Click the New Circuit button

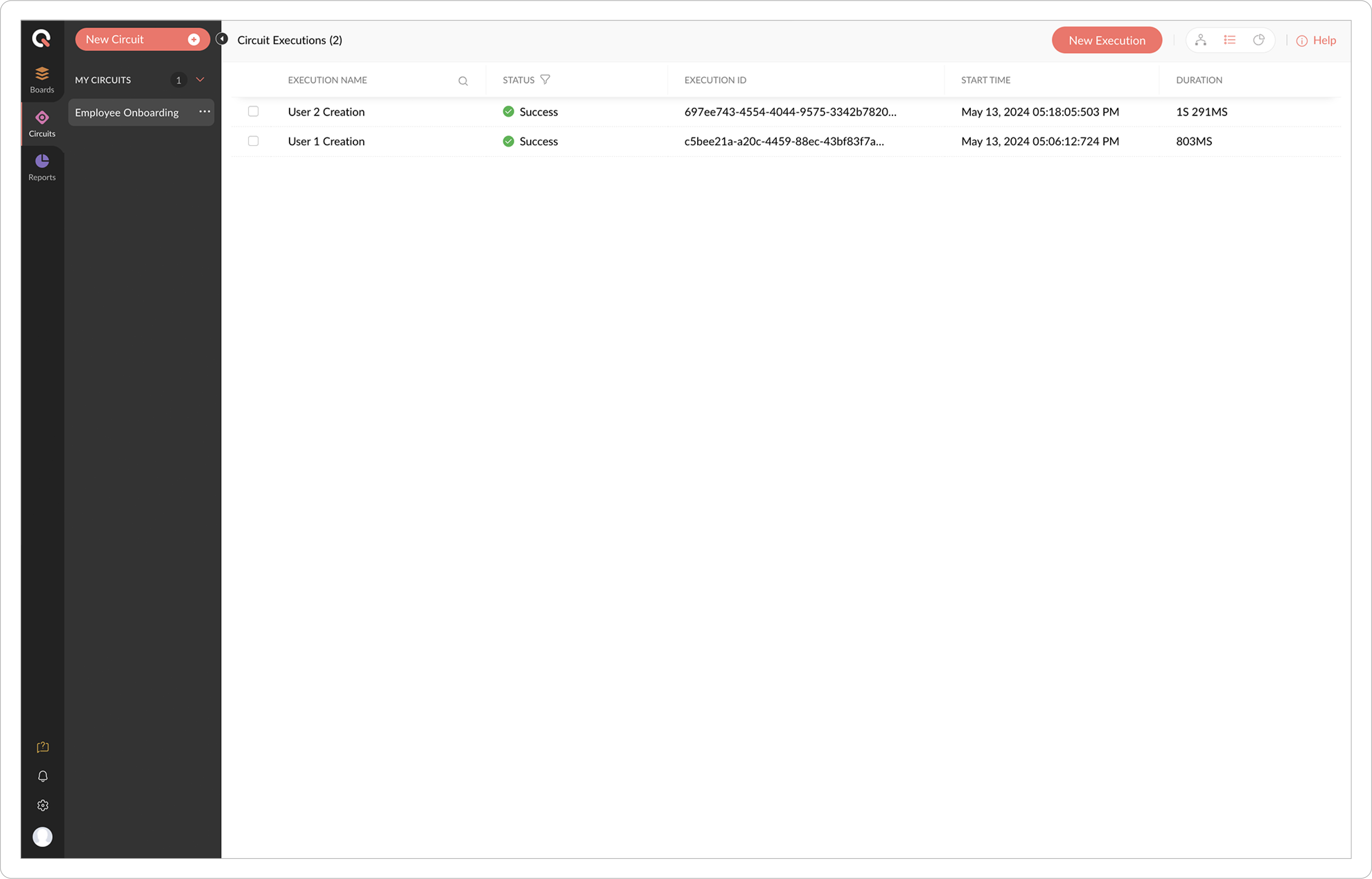coord(142,39)
